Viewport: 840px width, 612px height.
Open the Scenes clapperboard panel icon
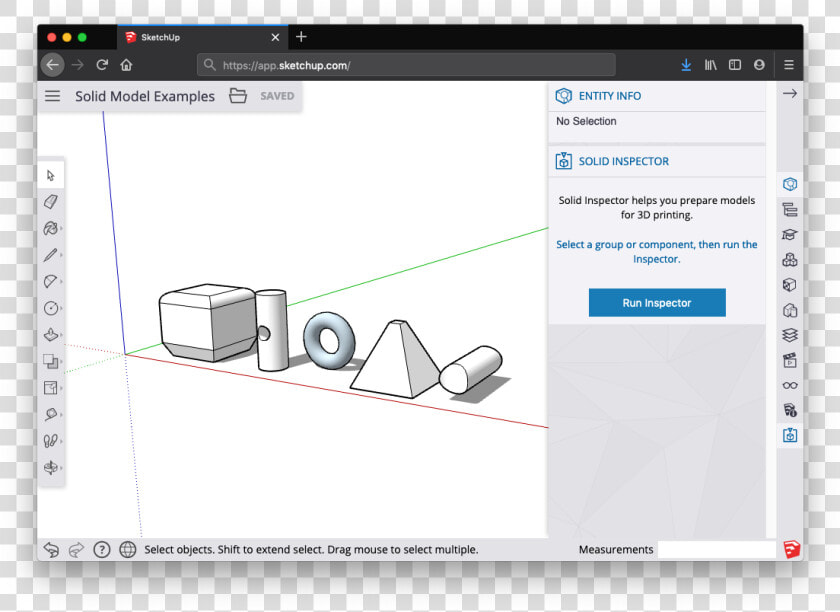point(790,360)
